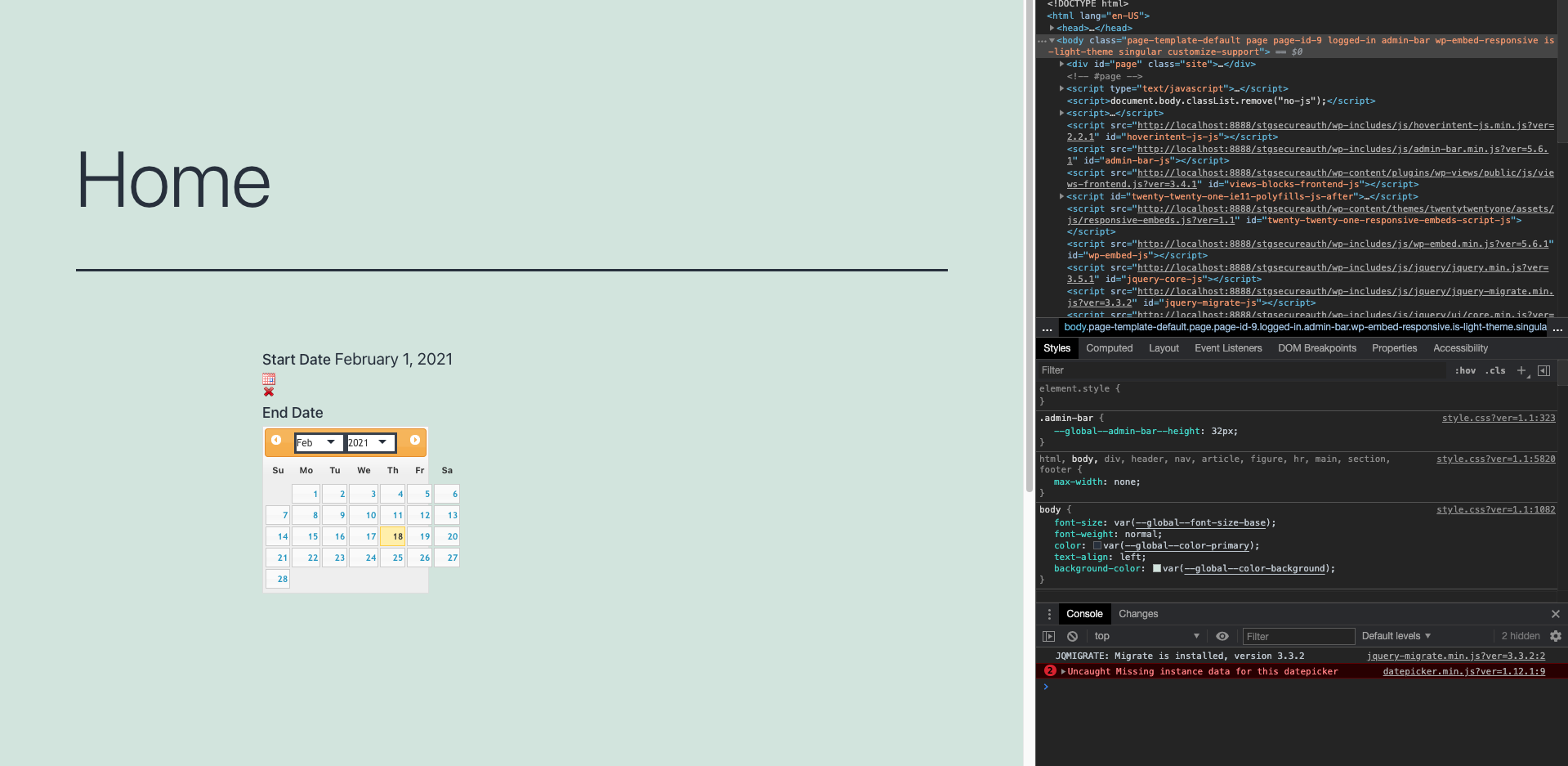Open the Start Date calendar picker icon
Screen dimensions: 1568x766
coord(269,379)
